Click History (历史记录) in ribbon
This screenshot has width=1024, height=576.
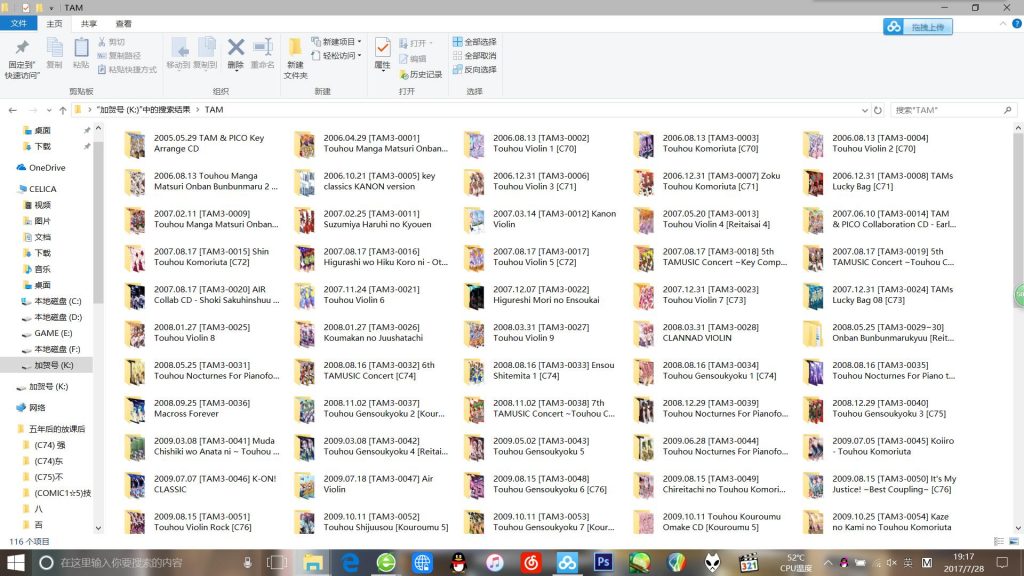click(x=421, y=74)
